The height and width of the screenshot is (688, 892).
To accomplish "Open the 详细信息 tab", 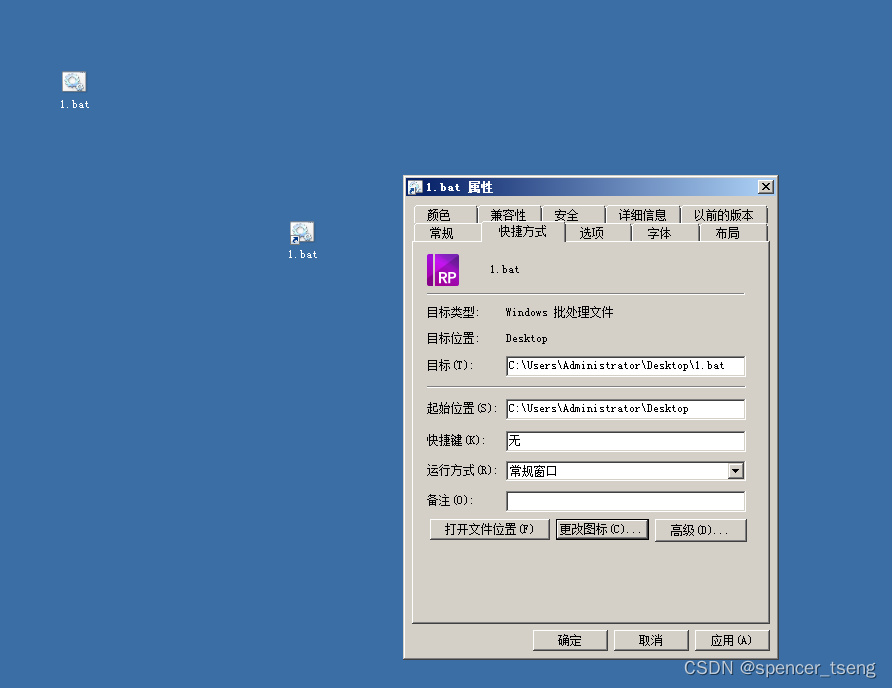I will [641, 213].
